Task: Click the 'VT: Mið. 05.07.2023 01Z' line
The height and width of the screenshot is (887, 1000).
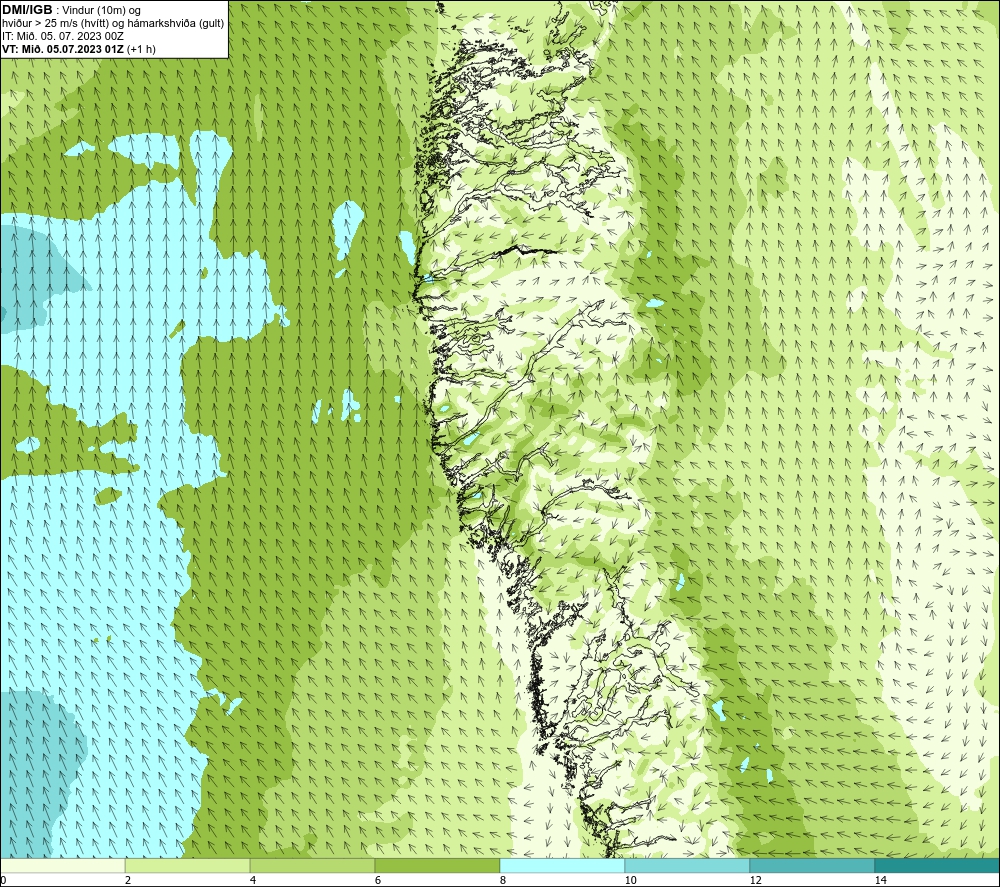Action: [x=78, y=49]
